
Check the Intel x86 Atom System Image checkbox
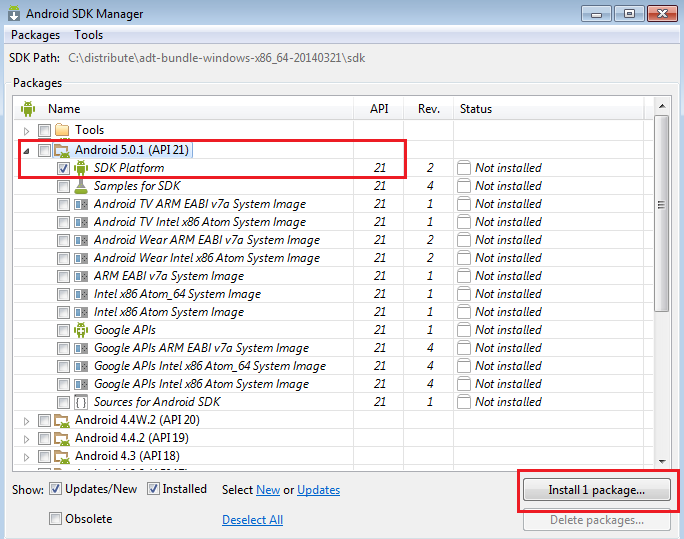[63, 313]
